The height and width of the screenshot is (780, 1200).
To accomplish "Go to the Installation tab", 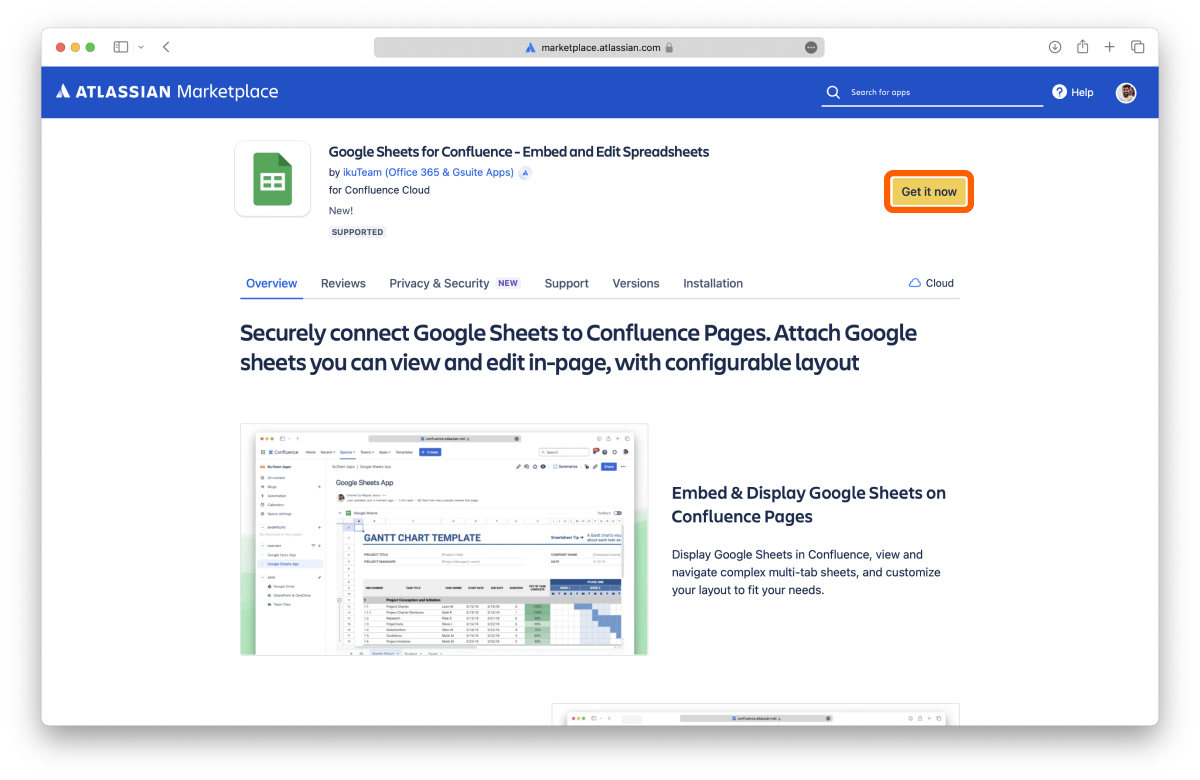I will point(713,283).
